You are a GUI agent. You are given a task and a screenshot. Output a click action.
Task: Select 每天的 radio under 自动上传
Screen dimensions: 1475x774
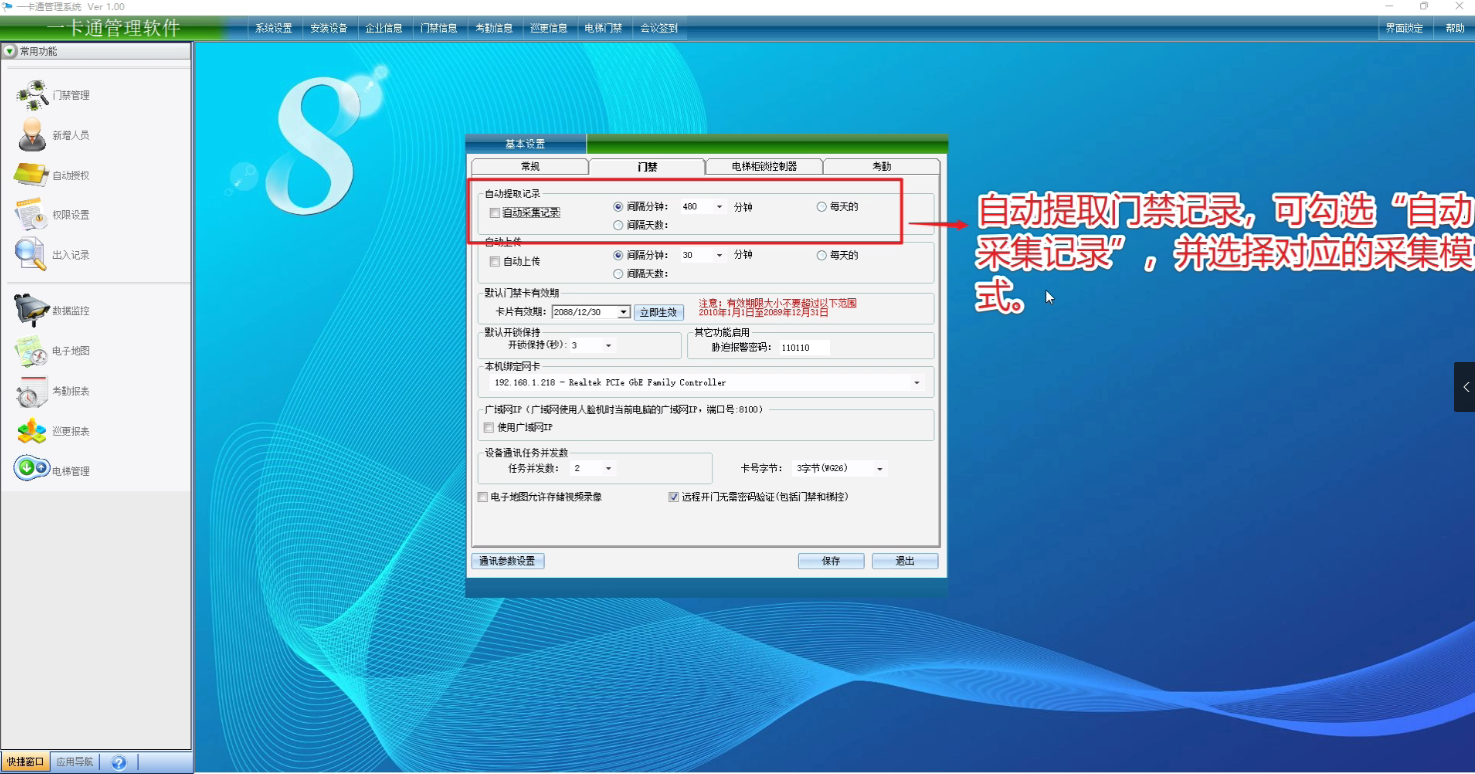coord(822,255)
